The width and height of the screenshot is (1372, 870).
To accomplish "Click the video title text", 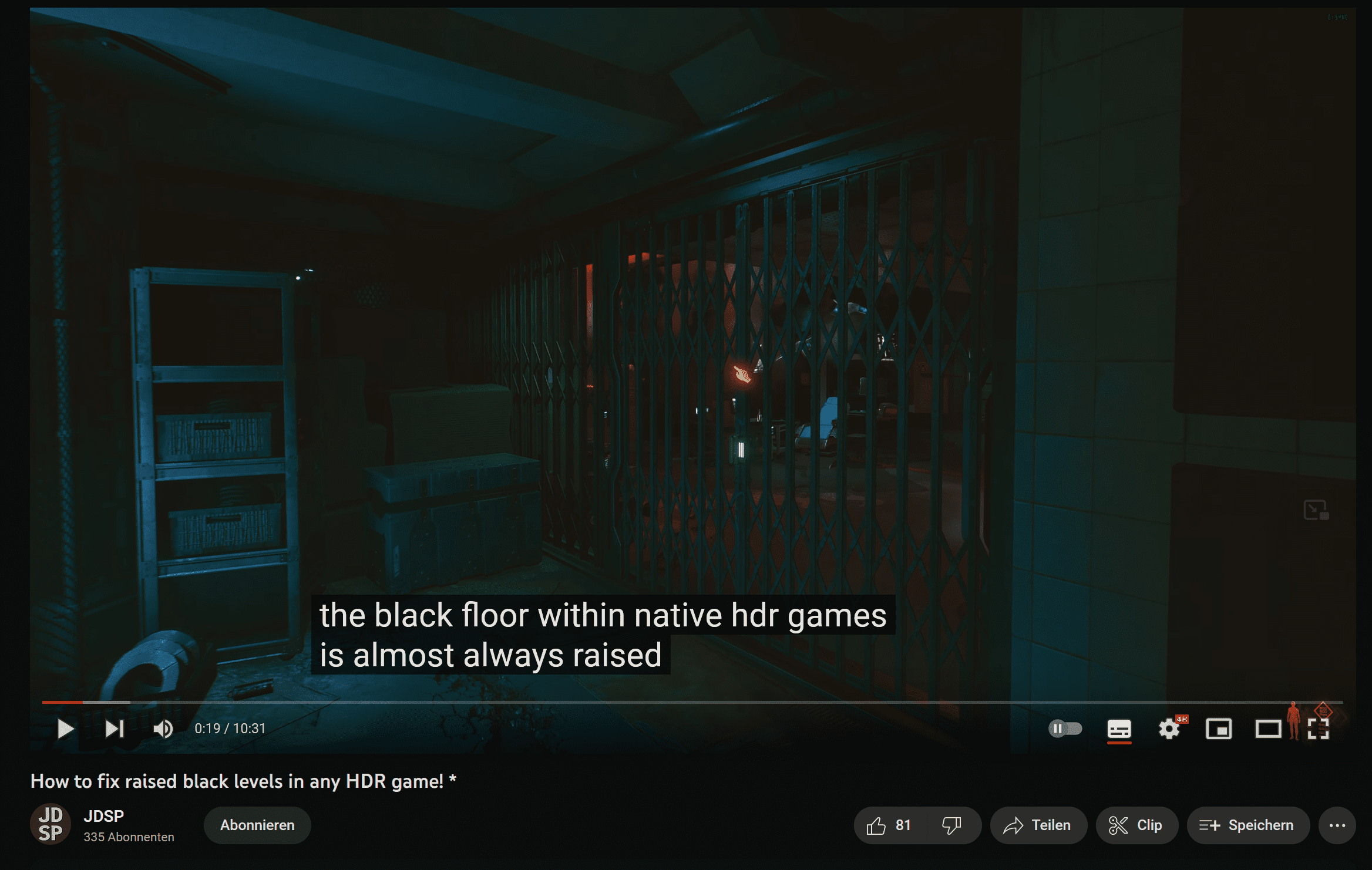I will [243, 781].
